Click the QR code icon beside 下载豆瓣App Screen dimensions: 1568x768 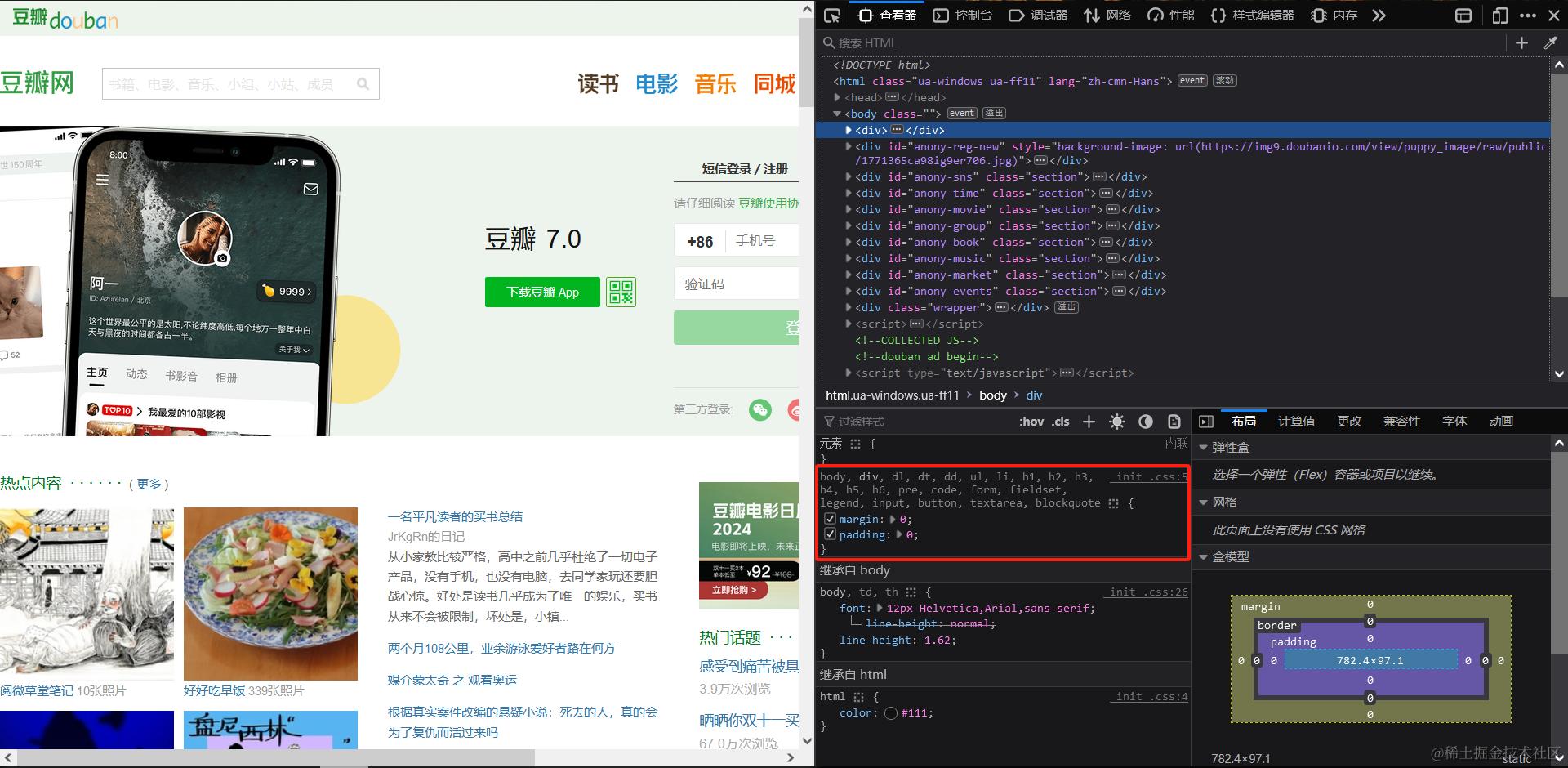pyautogui.click(x=621, y=292)
